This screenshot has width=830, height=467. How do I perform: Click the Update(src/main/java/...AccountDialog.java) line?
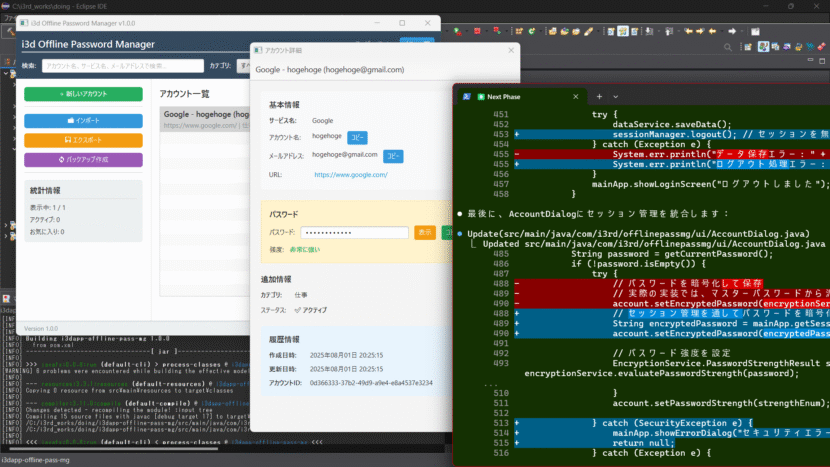(638, 234)
